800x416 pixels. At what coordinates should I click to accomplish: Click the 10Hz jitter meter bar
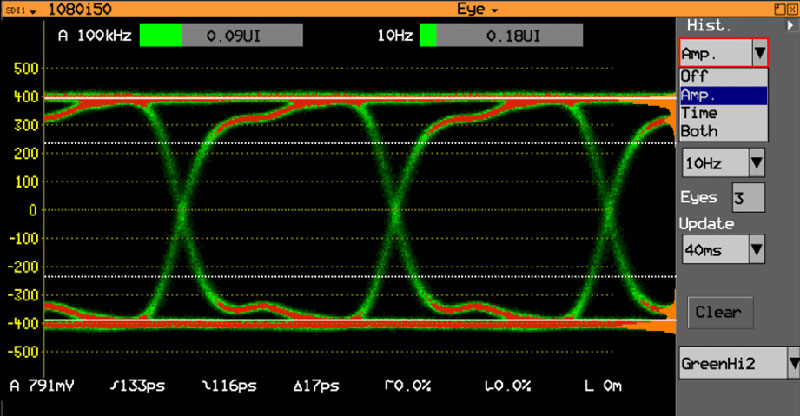coord(501,36)
